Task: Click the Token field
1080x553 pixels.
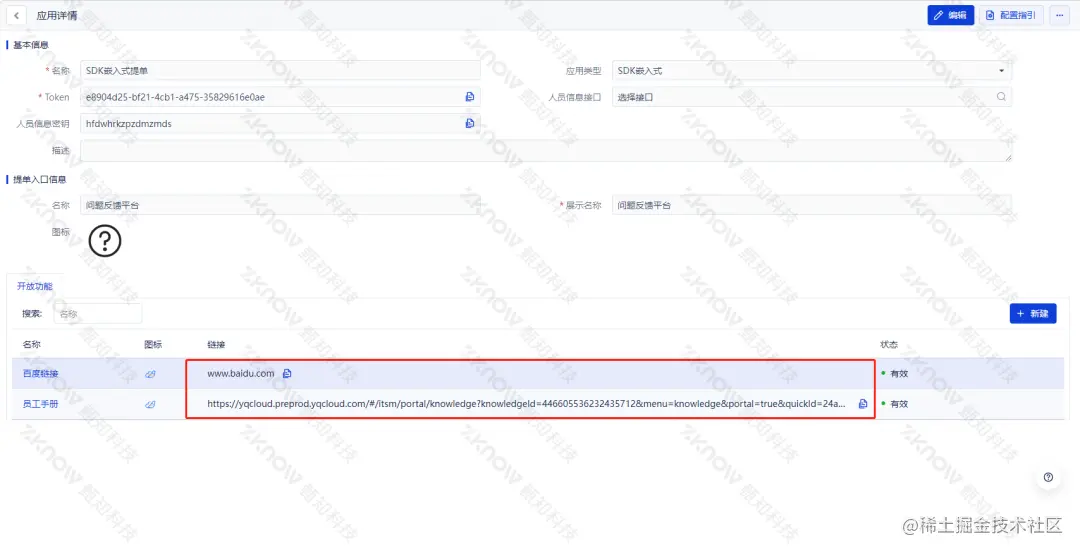Action: click(280, 97)
